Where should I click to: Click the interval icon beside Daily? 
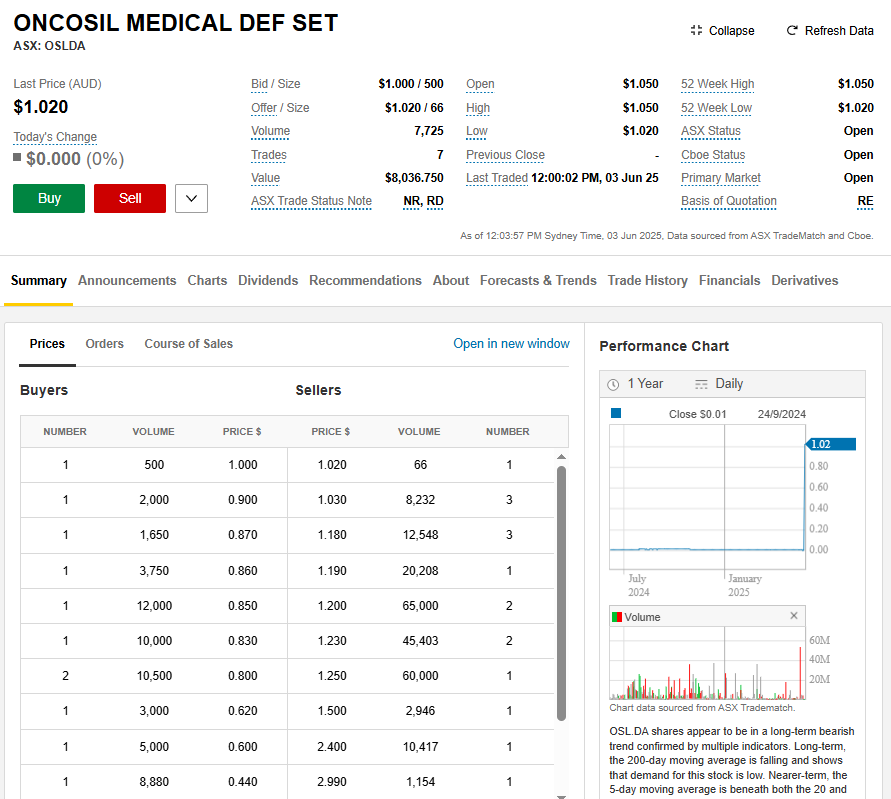[701, 385]
